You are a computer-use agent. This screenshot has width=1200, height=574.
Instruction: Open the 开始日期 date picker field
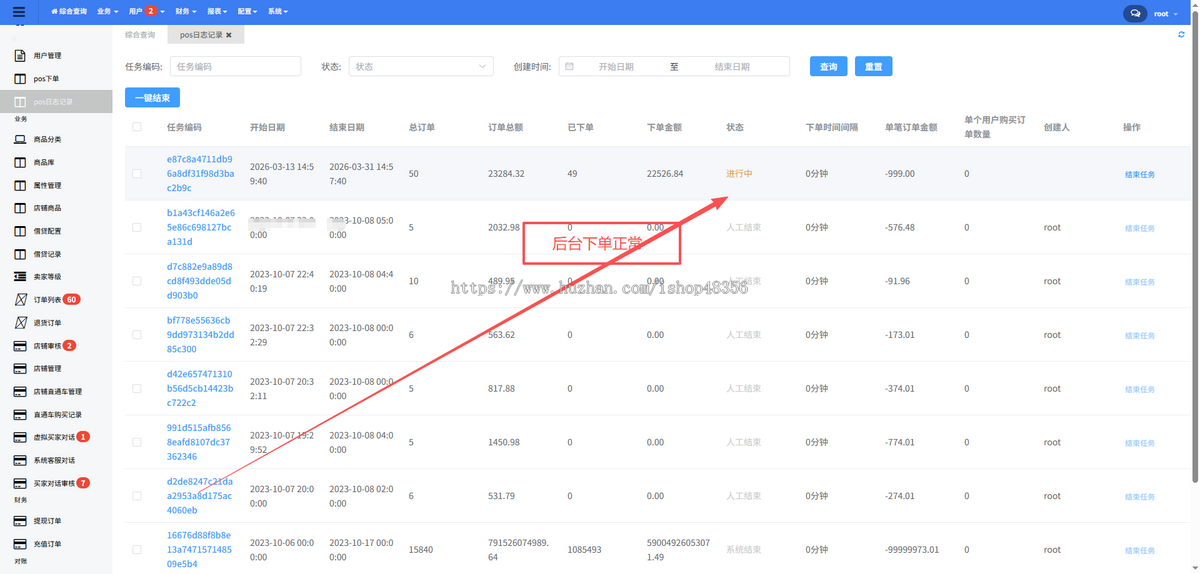pos(616,66)
